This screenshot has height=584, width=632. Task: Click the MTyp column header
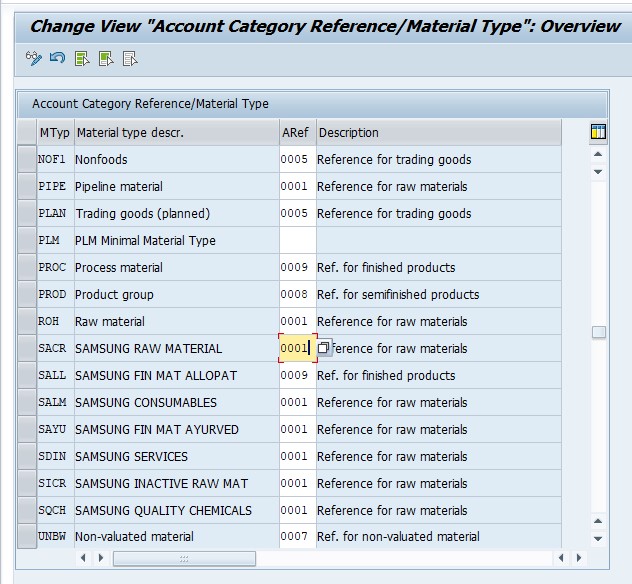click(55, 132)
